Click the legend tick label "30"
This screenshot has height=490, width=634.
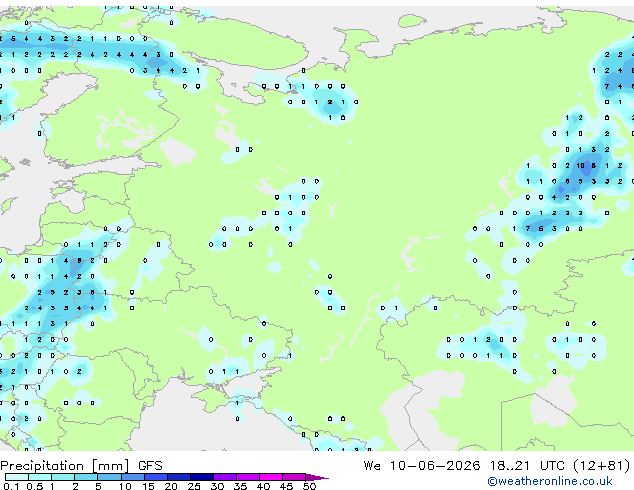217,486
